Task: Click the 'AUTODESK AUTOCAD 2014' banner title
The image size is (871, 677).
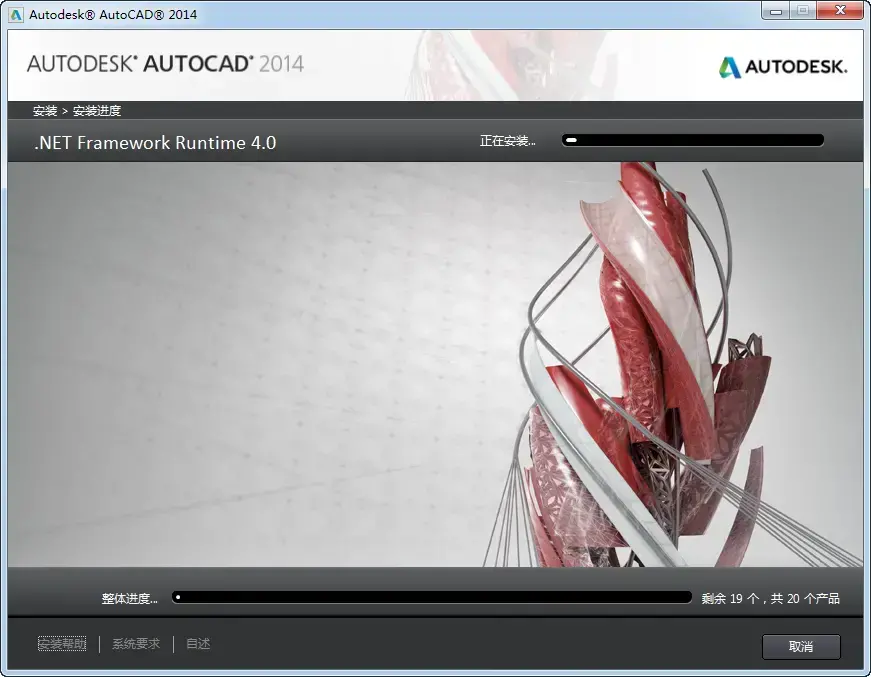Action: coord(165,64)
